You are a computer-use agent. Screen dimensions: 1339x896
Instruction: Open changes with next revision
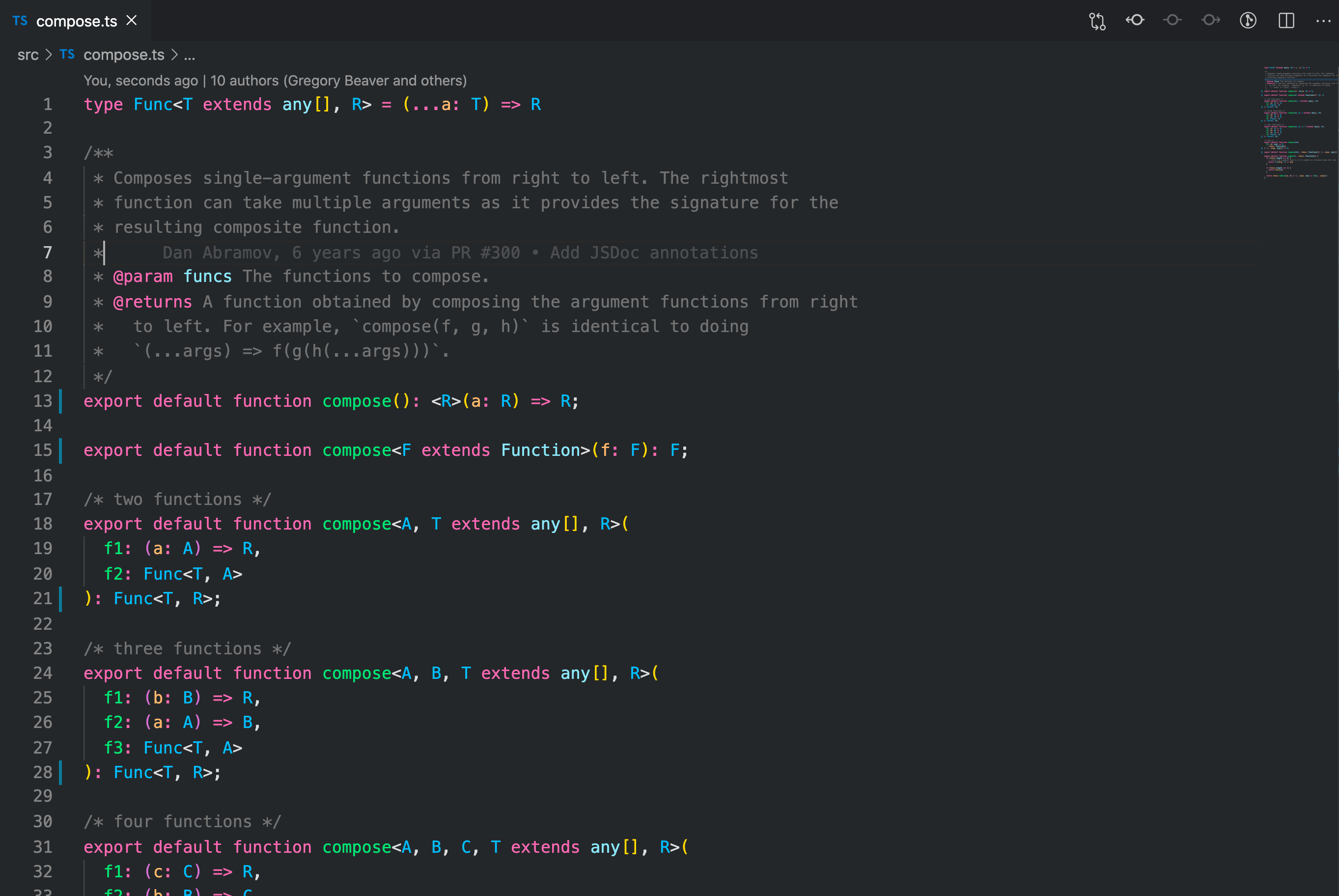coord(1210,21)
